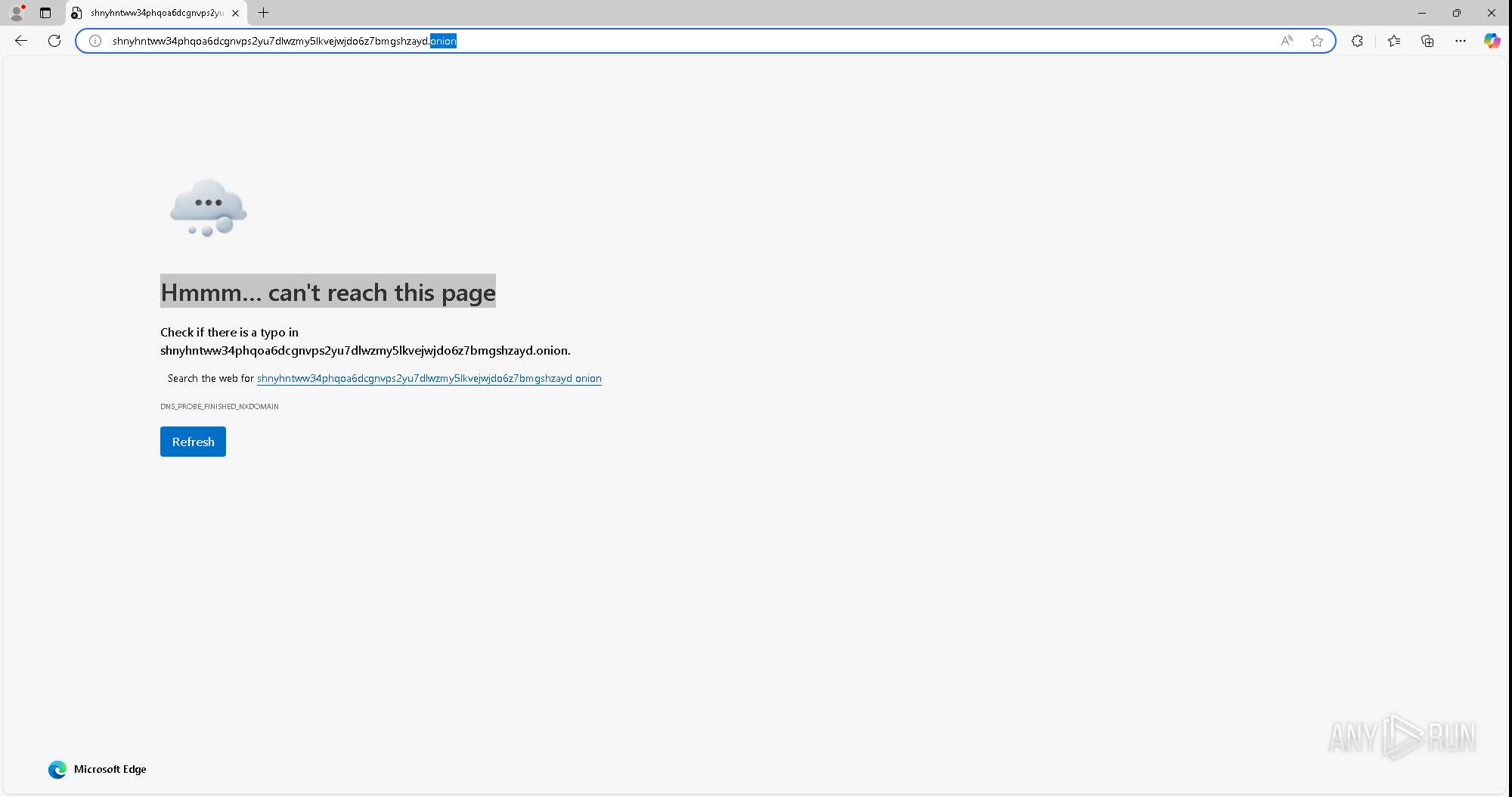Add this page to favorites star
The height and width of the screenshot is (797, 1512).
point(1317,41)
